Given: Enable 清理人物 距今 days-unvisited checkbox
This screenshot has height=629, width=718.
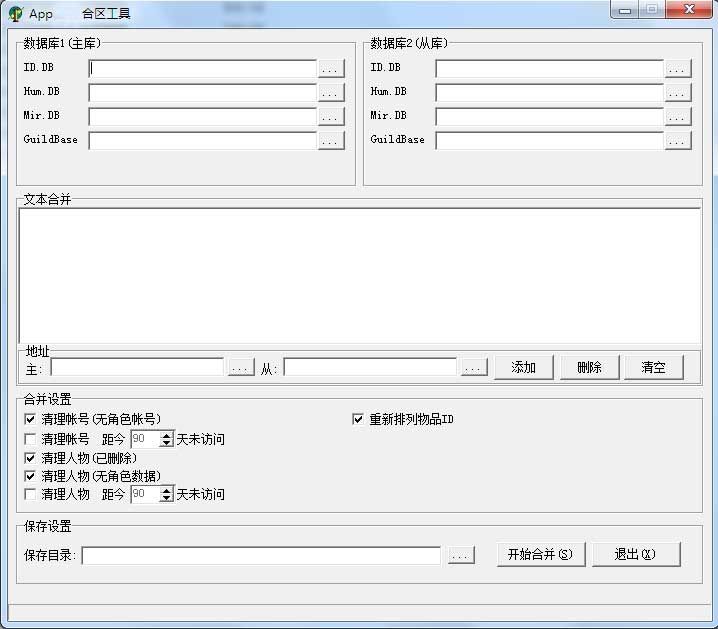Looking at the screenshot, I should pyautogui.click(x=30, y=494).
